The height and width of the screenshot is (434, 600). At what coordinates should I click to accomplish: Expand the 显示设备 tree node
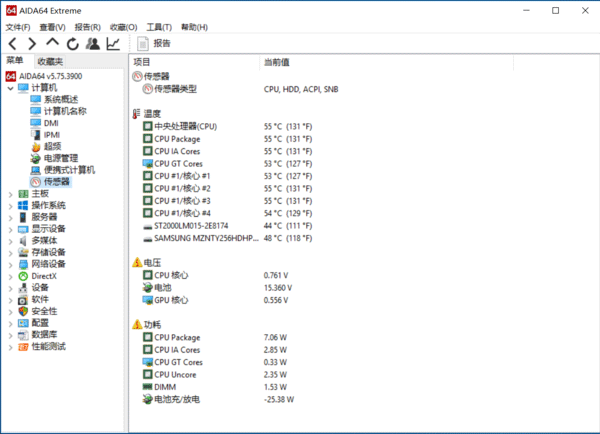(10, 230)
